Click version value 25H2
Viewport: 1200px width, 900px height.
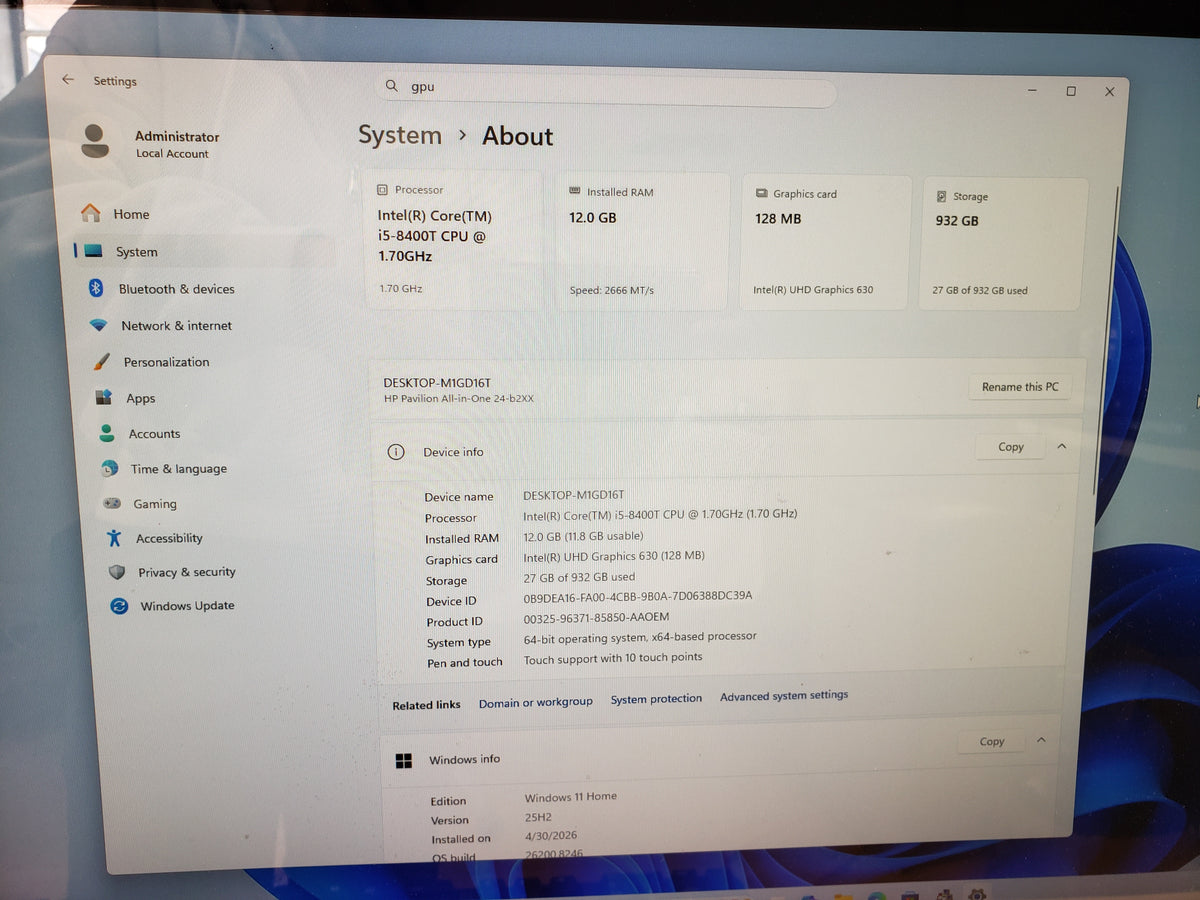pyautogui.click(x=540, y=816)
